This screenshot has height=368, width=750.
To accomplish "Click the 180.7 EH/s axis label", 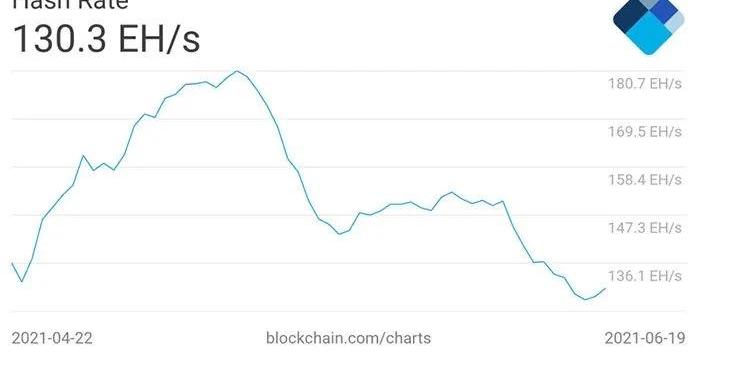I will click(645, 84).
